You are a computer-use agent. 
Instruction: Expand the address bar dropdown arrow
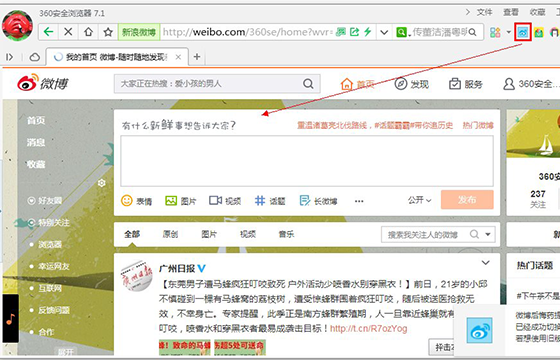pos(384,32)
